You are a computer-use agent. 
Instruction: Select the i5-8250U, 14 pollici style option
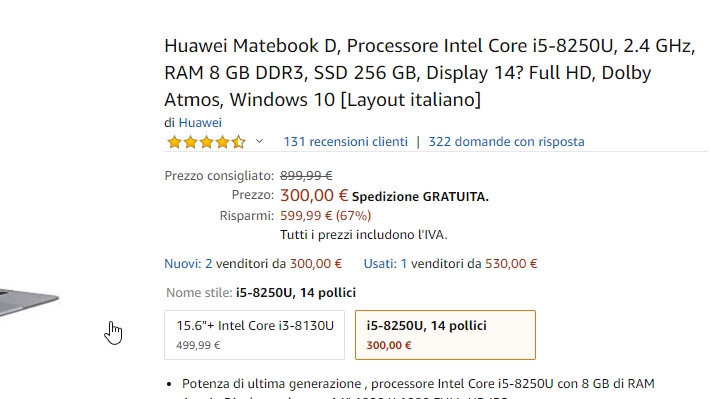point(445,335)
